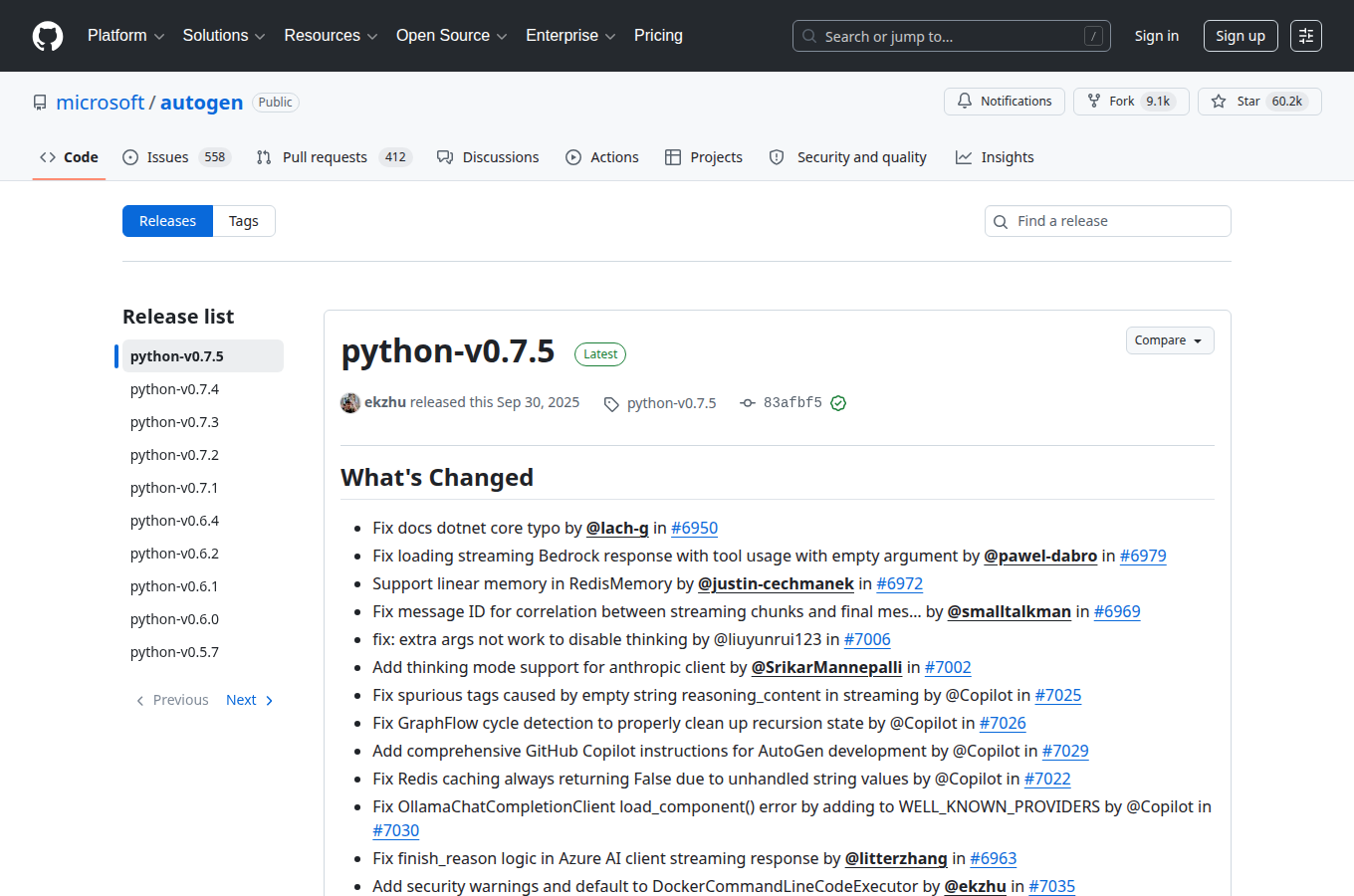Open the Actions tab

pyautogui.click(x=602, y=157)
